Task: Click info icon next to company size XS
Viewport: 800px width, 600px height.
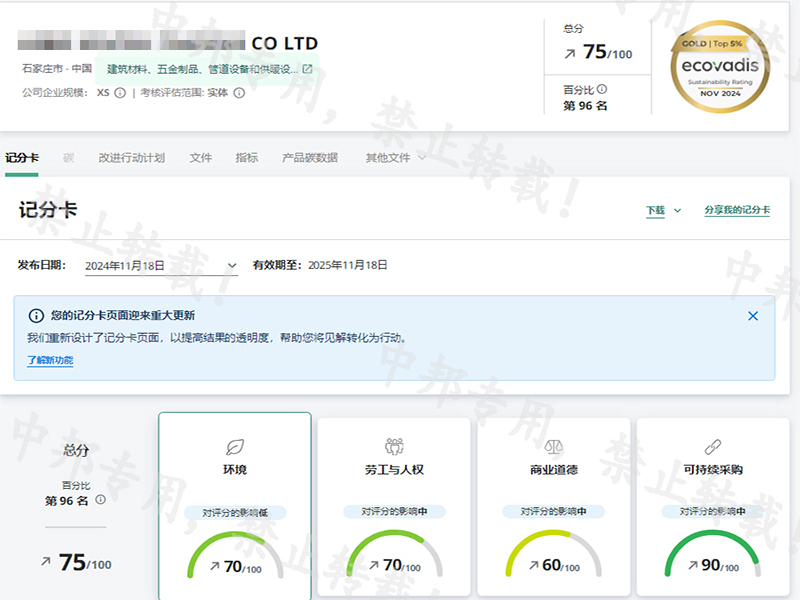Action: pos(120,93)
